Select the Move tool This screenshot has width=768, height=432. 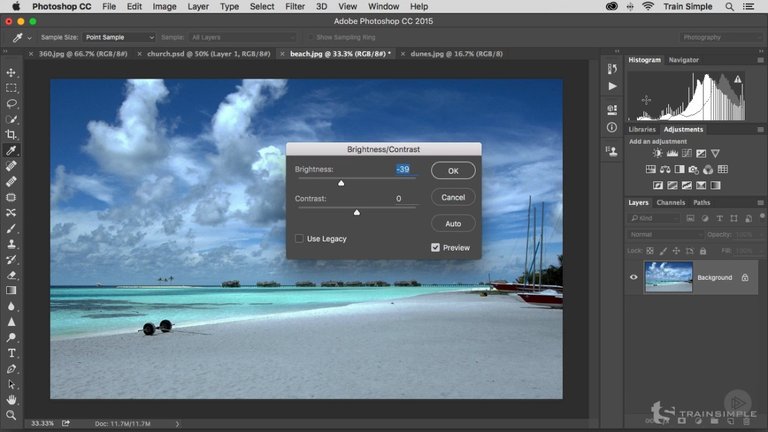click(x=11, y=73)
